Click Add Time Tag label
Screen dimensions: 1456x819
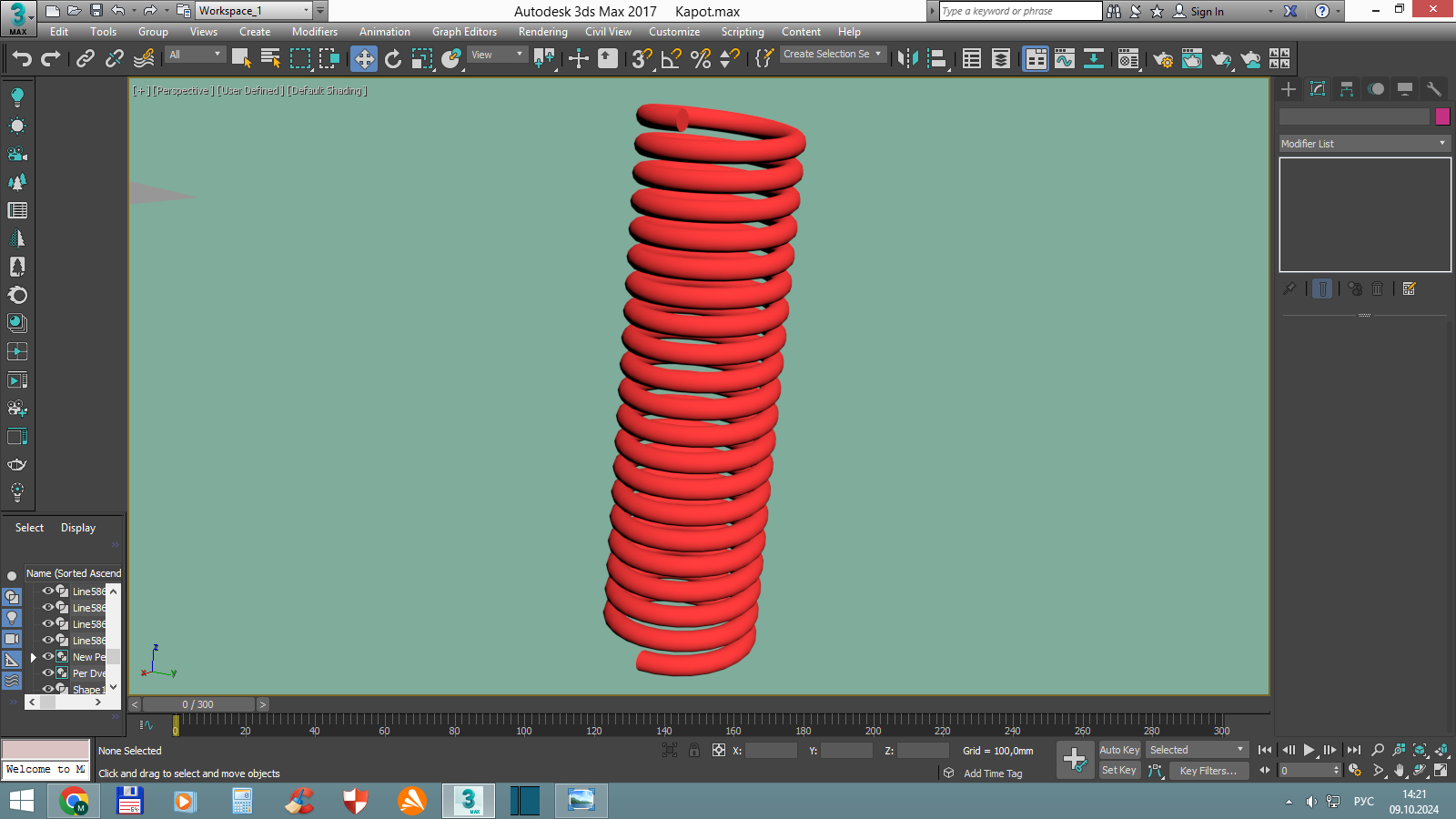pos(993,773)
